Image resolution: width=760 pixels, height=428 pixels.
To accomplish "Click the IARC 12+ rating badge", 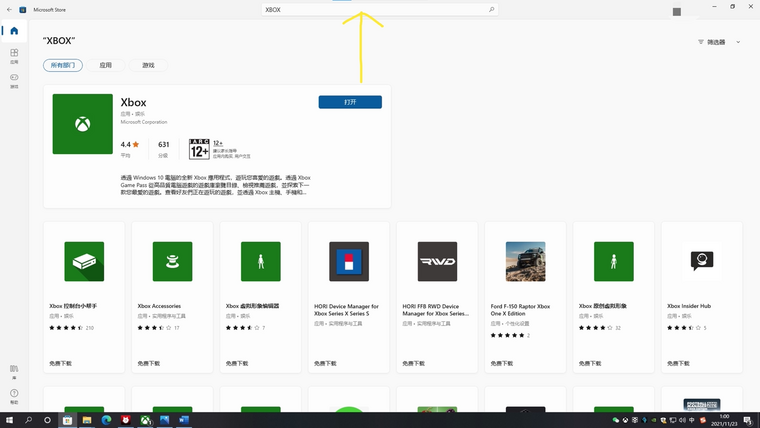I will (x=199, y=149).
